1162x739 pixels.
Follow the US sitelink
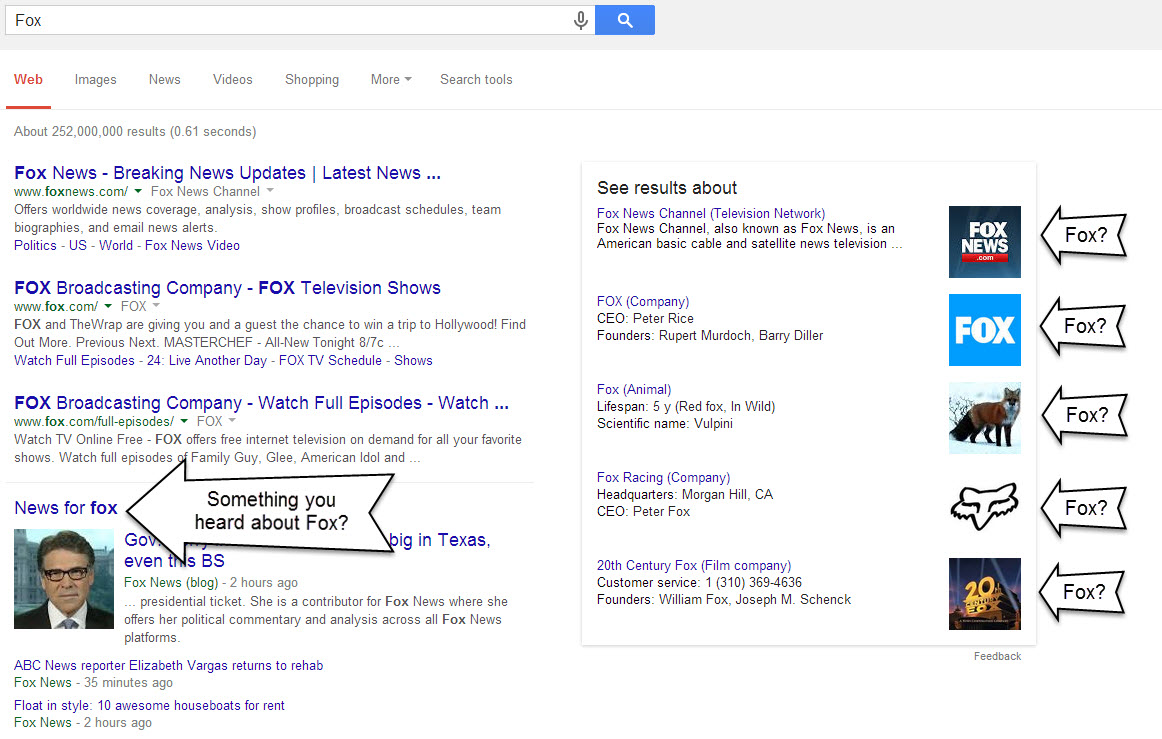coord(78,245)
